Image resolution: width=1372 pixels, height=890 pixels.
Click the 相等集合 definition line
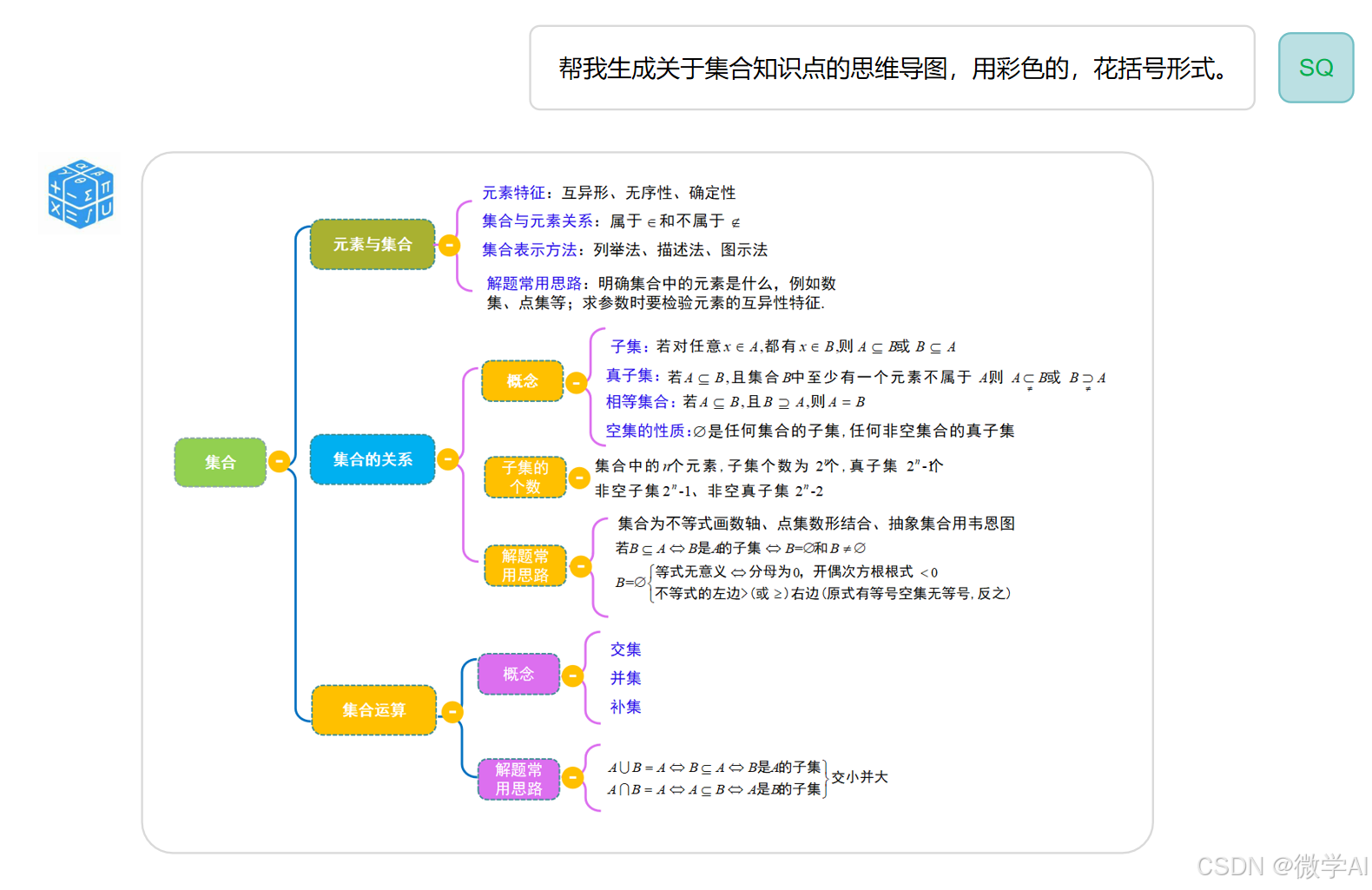tap(735, 402)
